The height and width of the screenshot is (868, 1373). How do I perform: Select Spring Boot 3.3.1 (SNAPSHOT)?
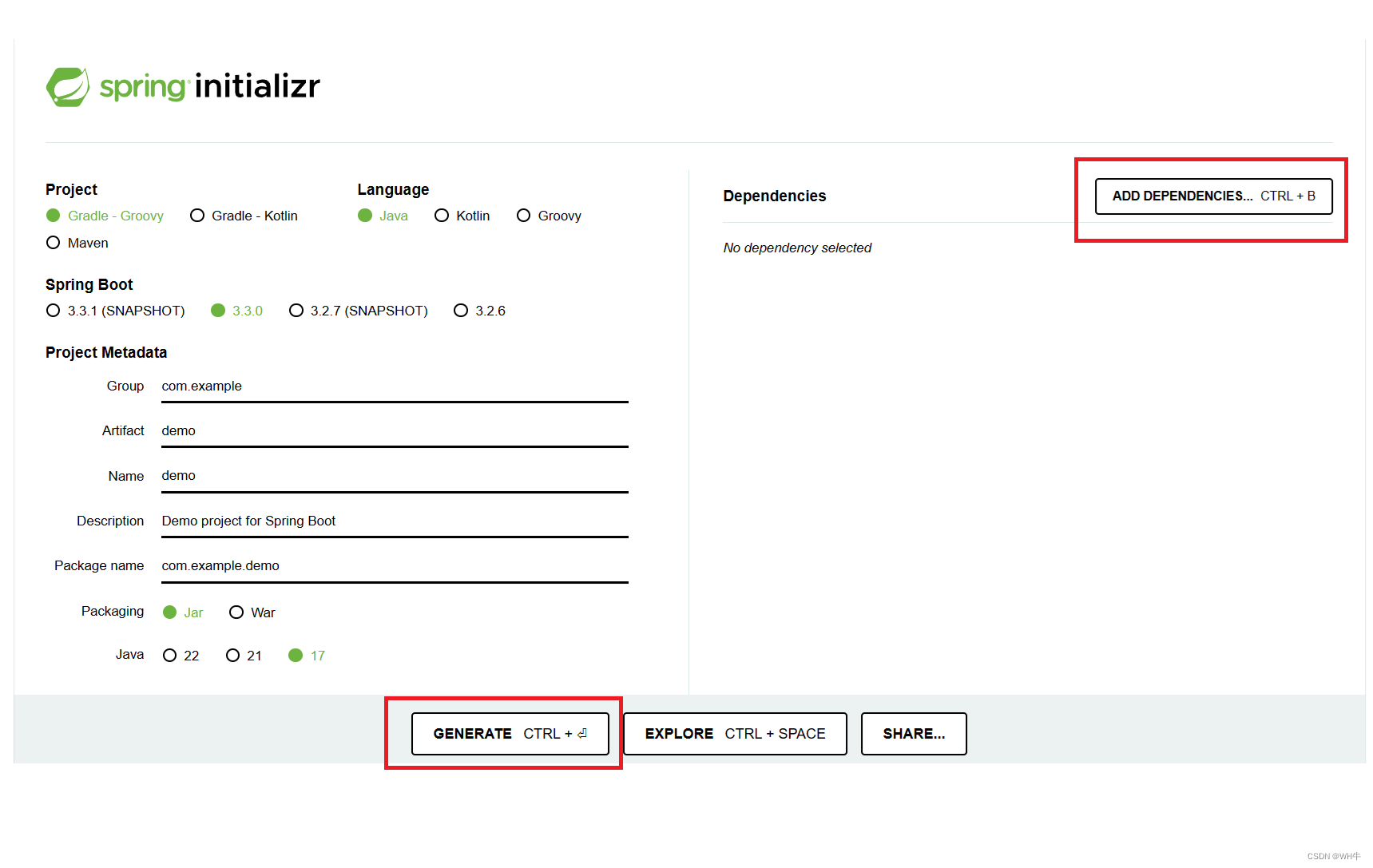click(115, 311)
